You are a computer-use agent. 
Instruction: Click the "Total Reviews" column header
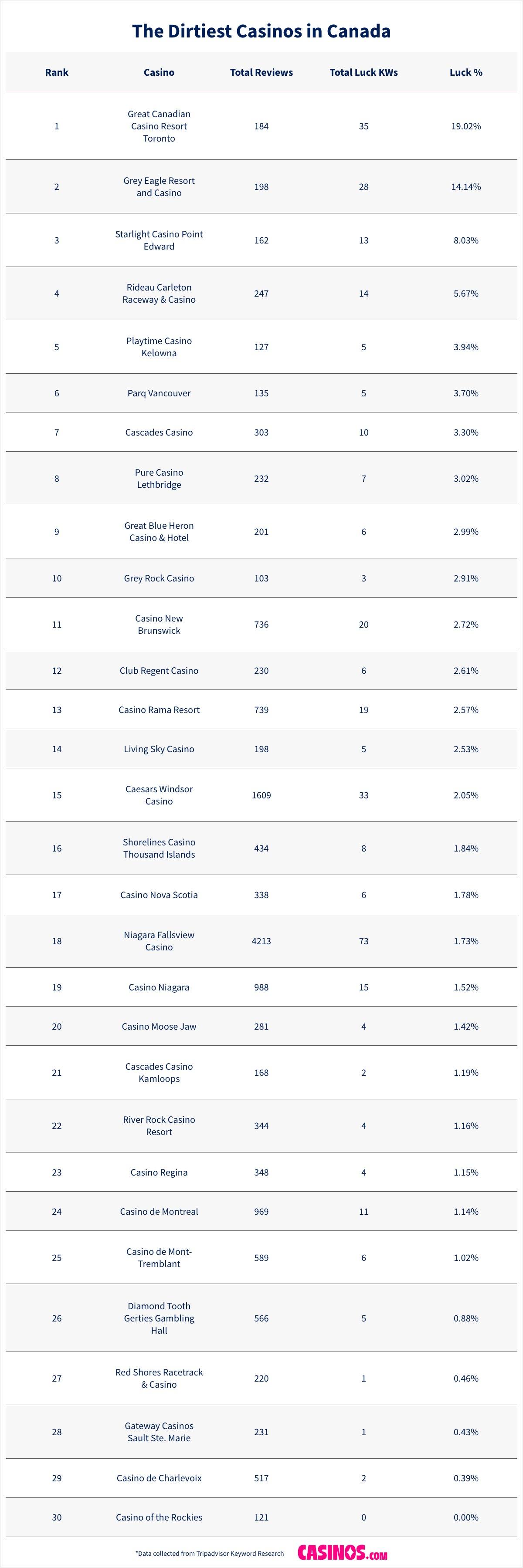[261, 72]
